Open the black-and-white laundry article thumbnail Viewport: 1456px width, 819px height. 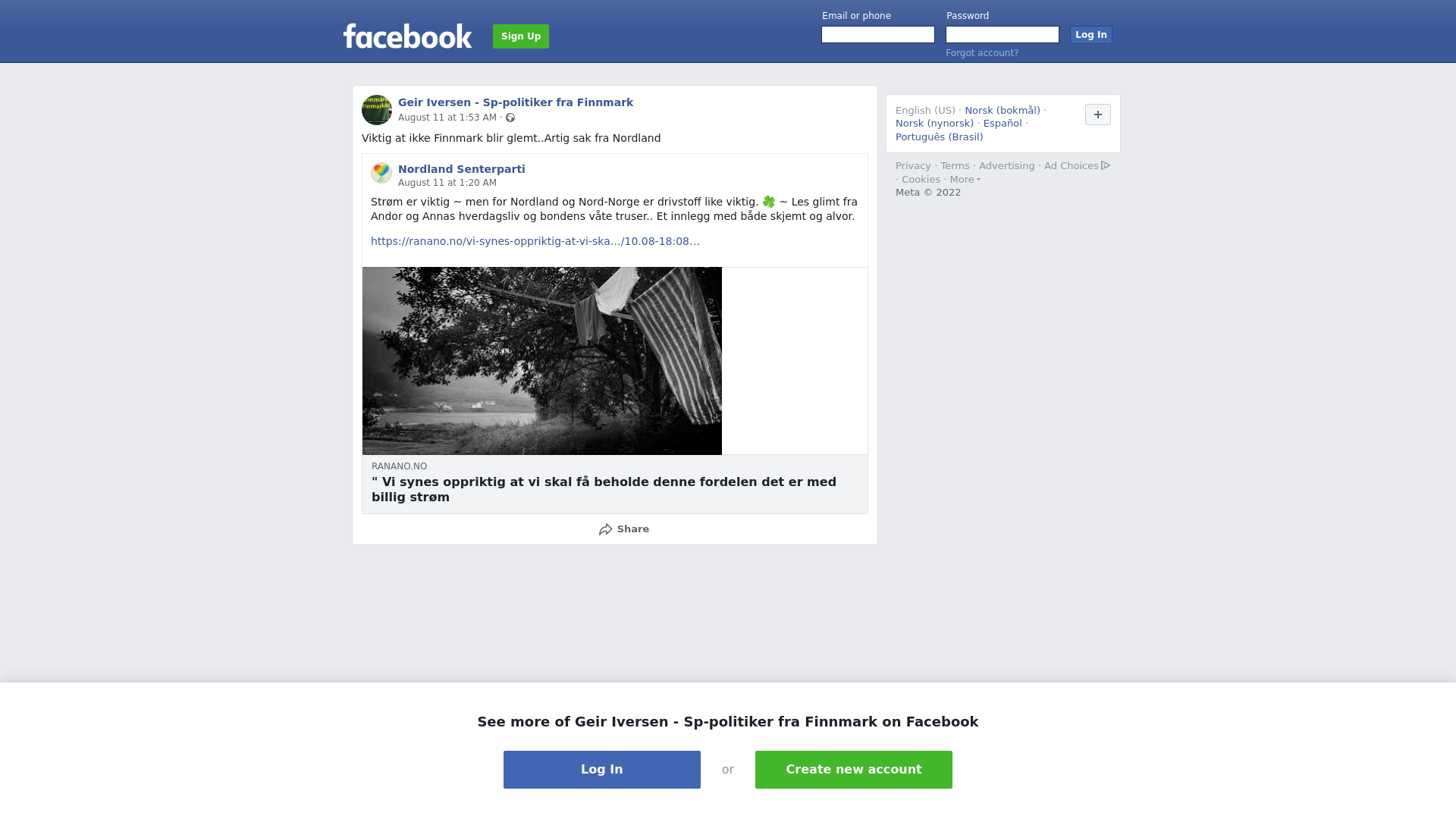click(542, 361)
